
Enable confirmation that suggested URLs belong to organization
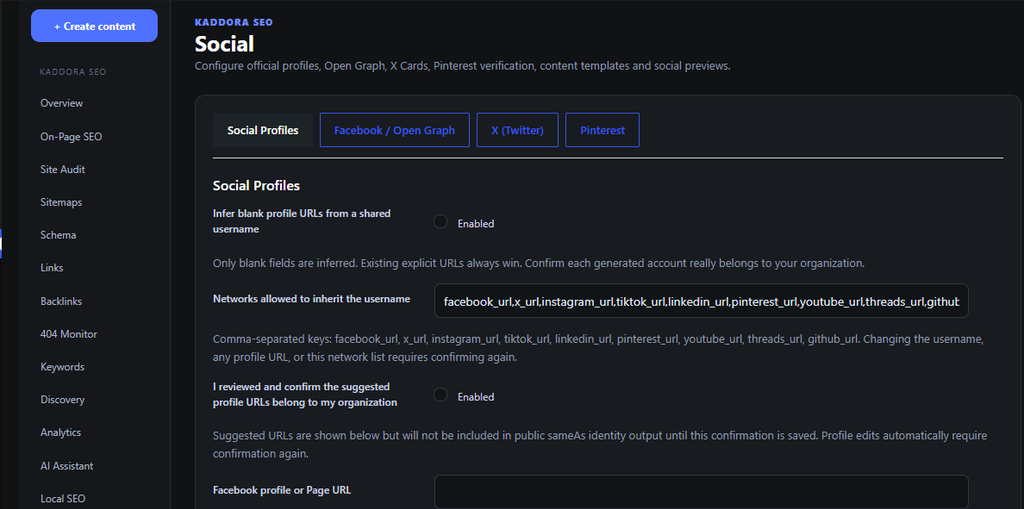[x=441, y=395]
